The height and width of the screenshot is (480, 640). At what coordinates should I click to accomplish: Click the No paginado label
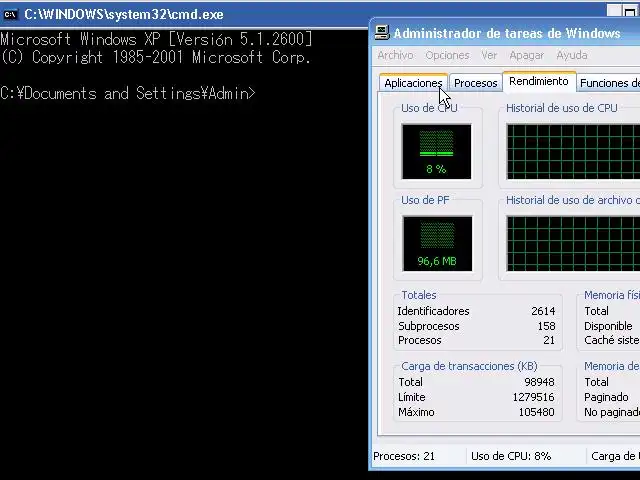[611, 412]
